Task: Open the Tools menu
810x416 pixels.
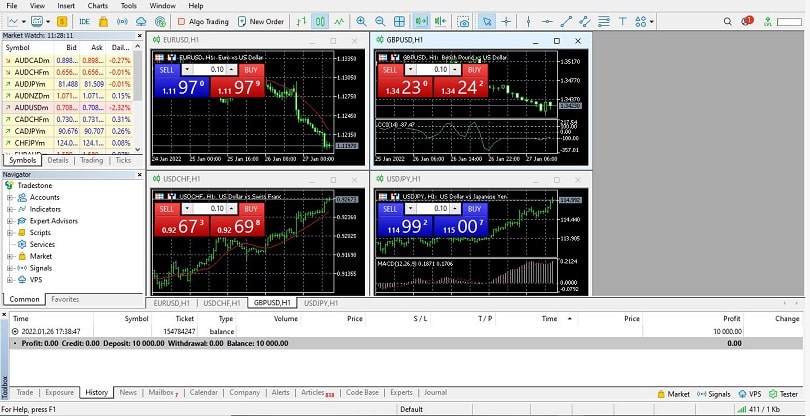Action: [129, 6]
